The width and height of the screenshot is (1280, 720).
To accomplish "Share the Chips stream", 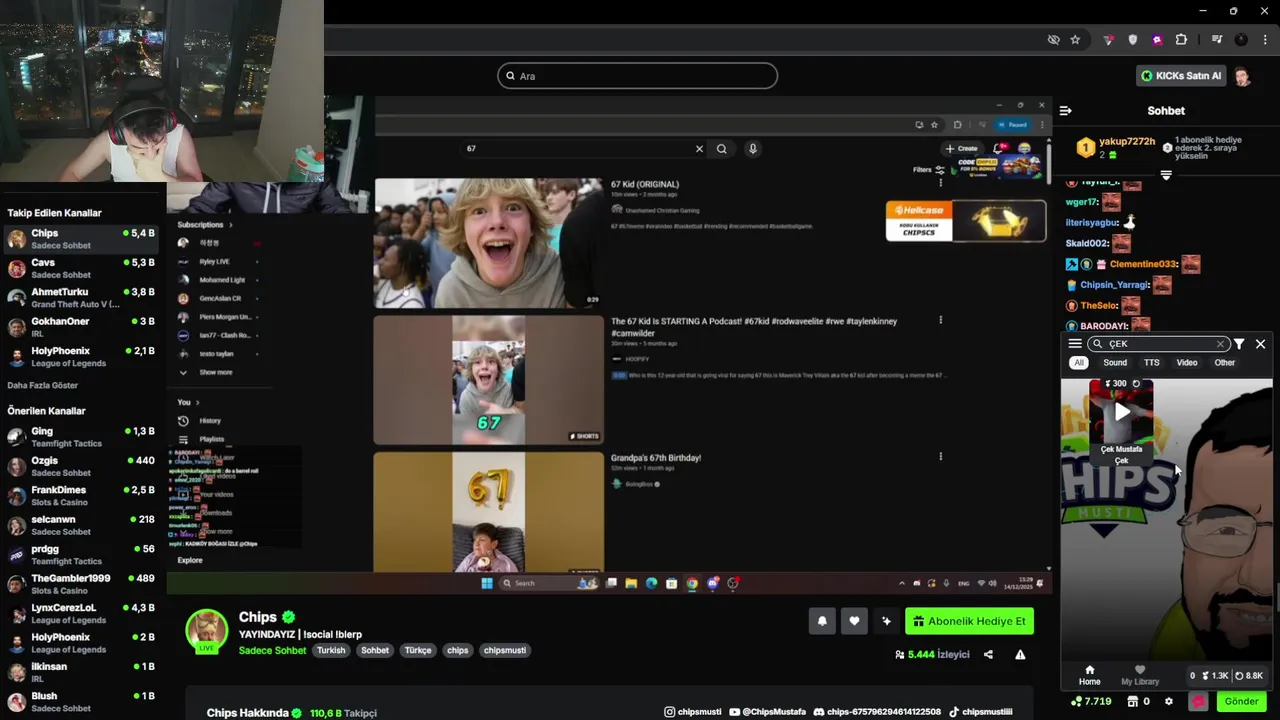I will [x=988, y=655].
